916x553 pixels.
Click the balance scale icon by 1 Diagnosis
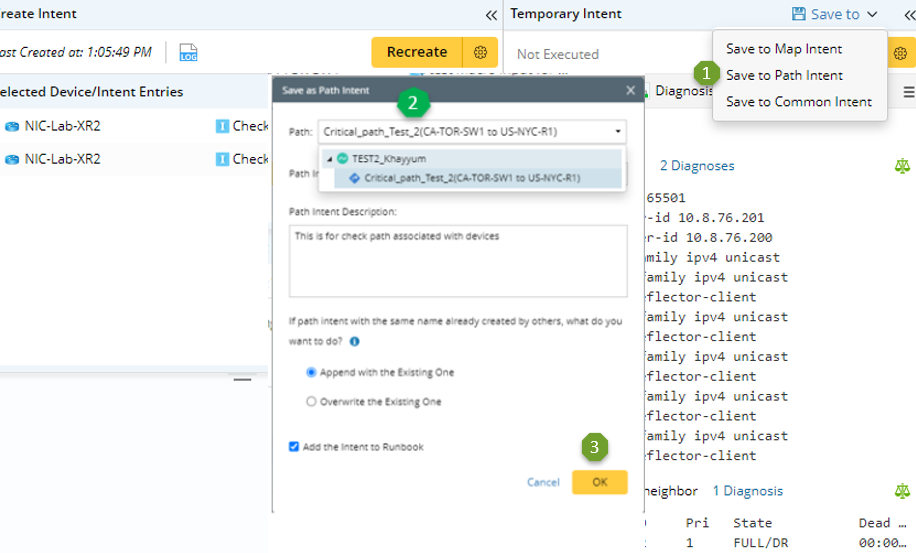click(x=902, y=491)
